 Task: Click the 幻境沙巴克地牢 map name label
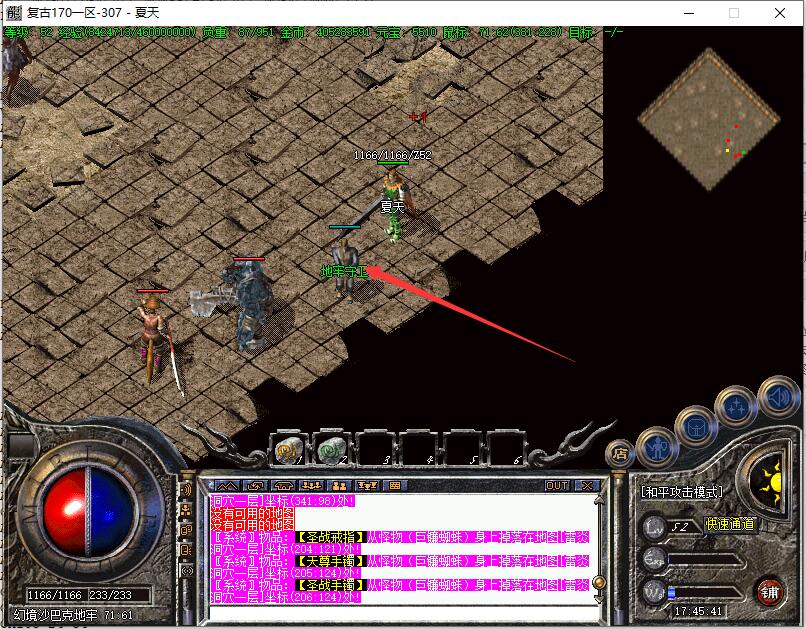(x=56, y=615)
